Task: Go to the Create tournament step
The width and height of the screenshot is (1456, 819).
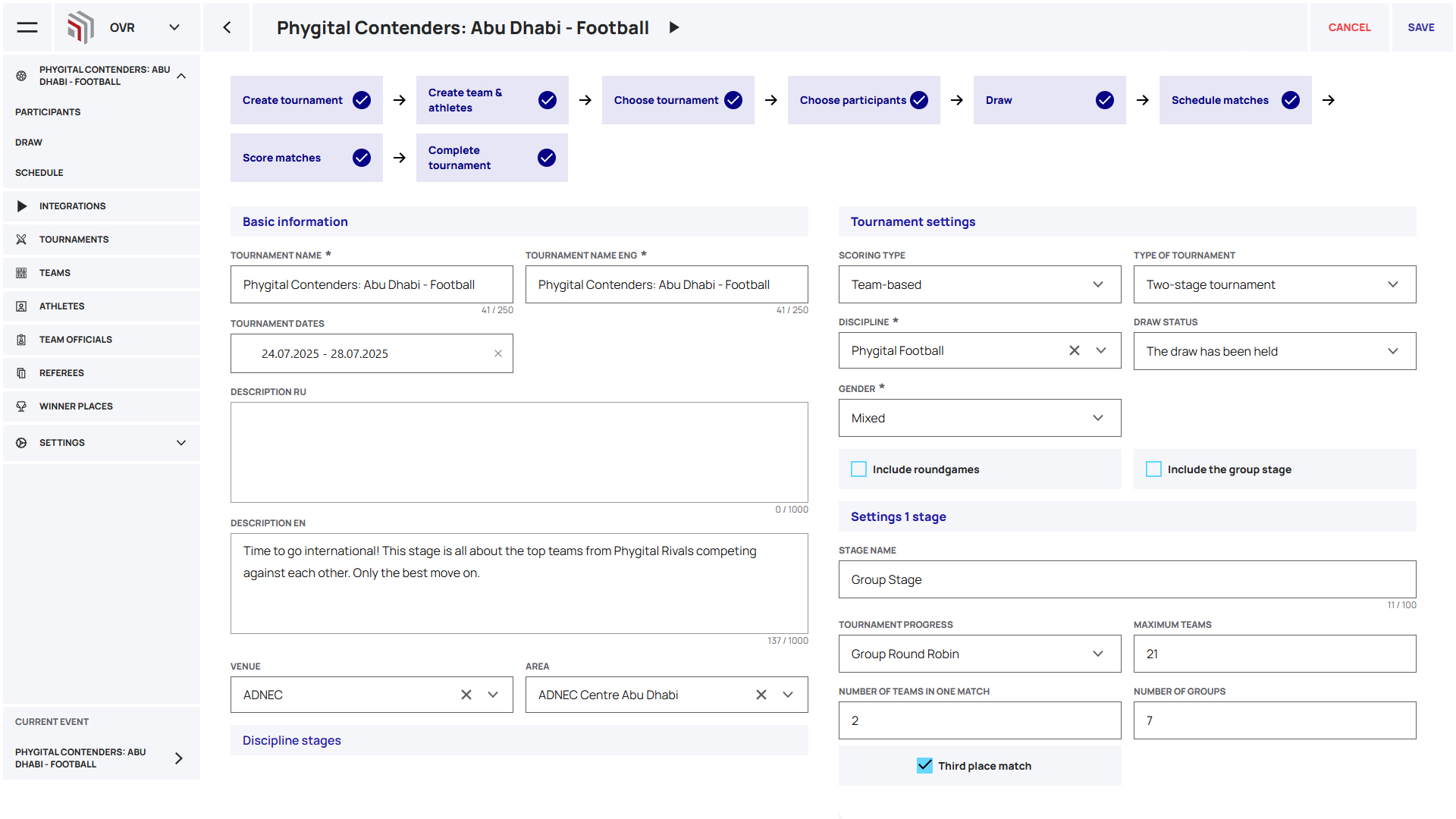Action: pyautogui.click(x=306, y=100)
